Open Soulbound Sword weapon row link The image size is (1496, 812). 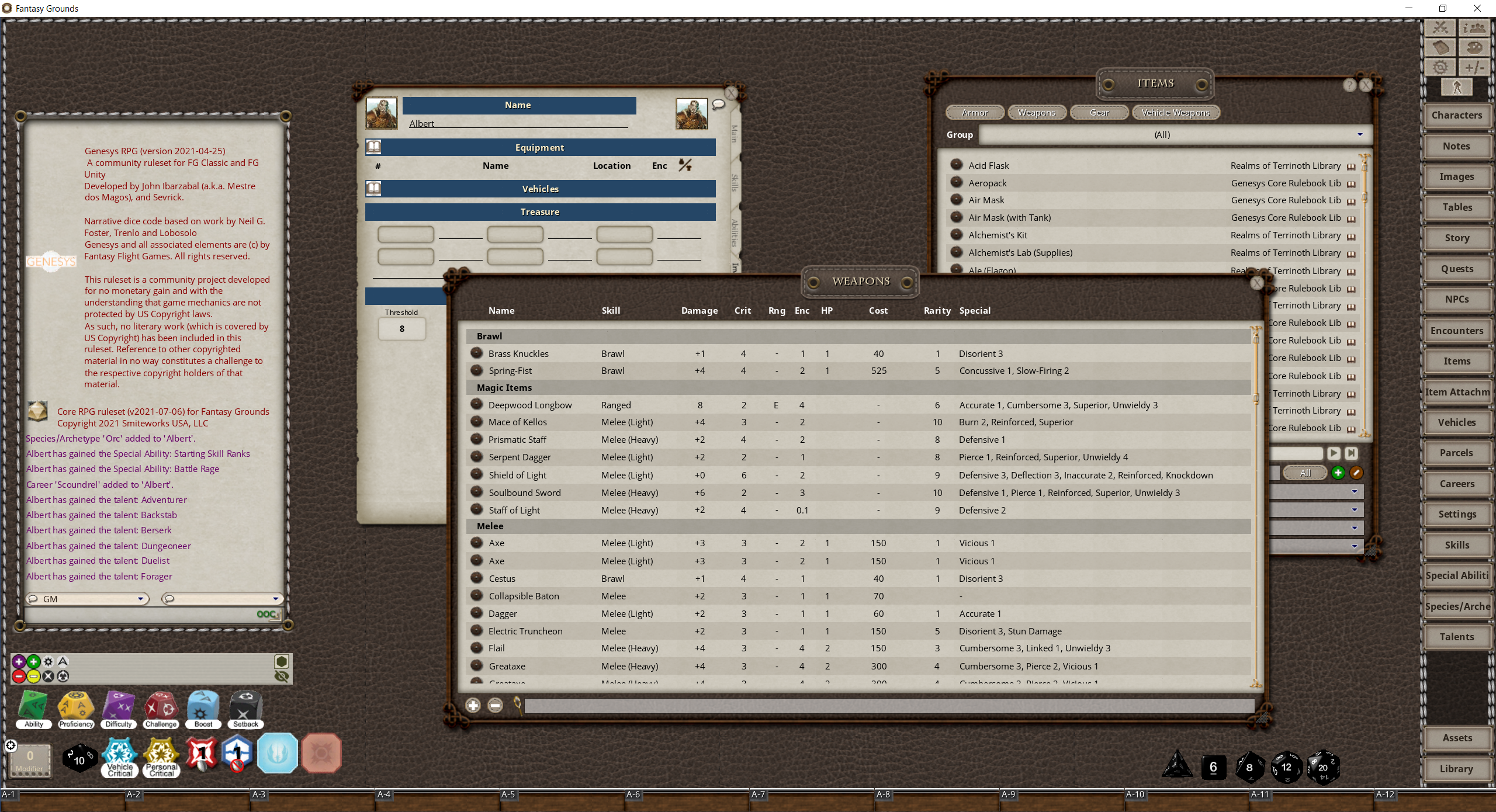tap(477, 492)
